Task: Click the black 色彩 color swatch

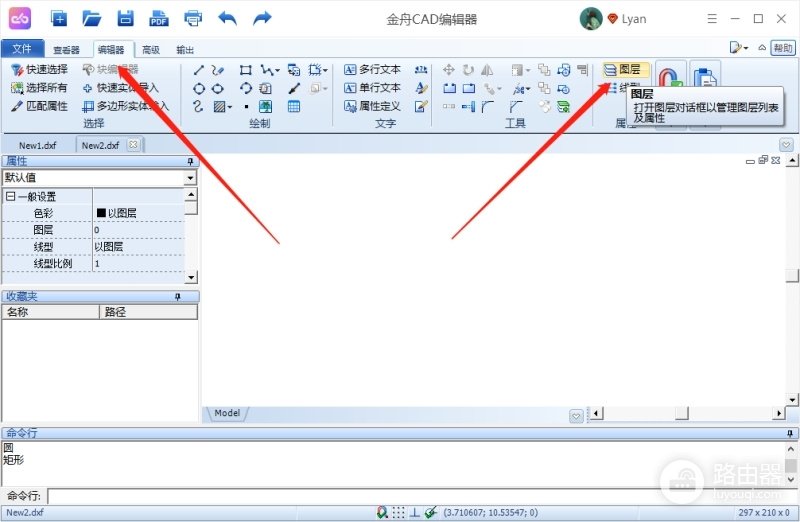Action: pyautogui.click(x=101, y=213)
